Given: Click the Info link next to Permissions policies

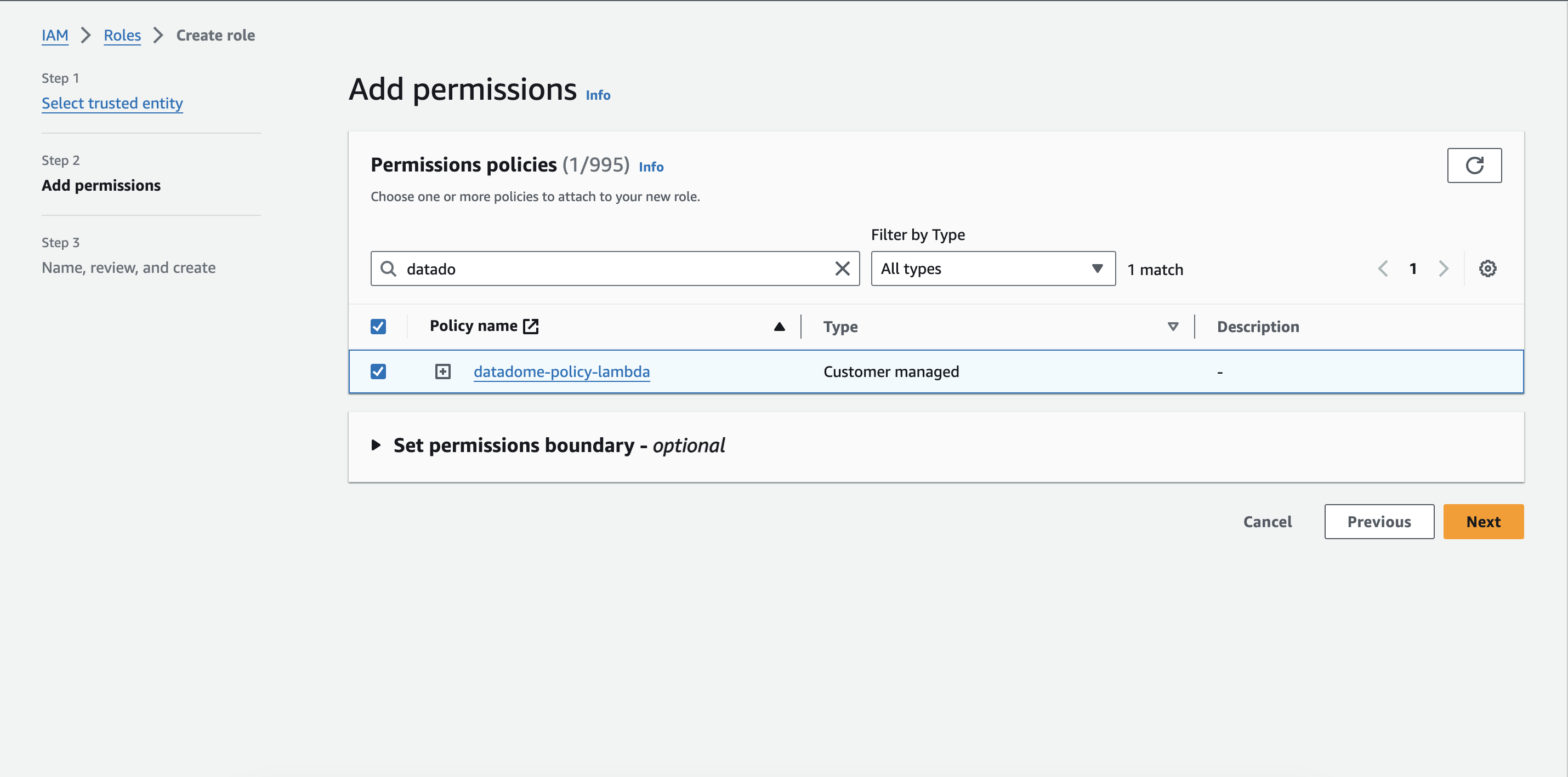Looking at the screenshot, I should point(650,166).
